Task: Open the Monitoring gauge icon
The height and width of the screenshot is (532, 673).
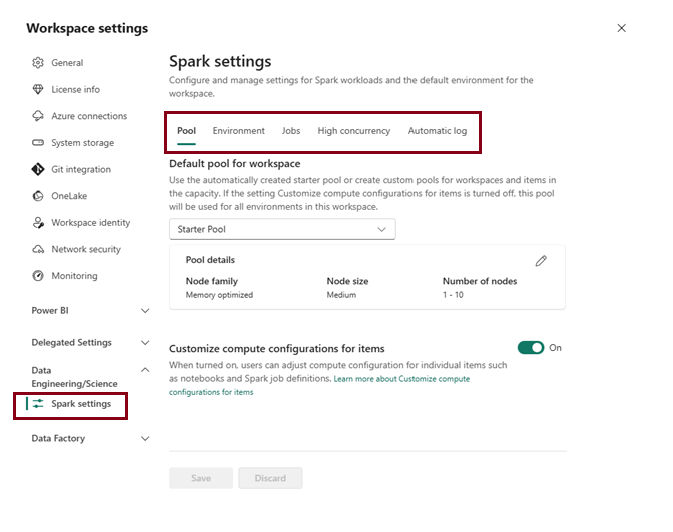Action: point(38,276)
